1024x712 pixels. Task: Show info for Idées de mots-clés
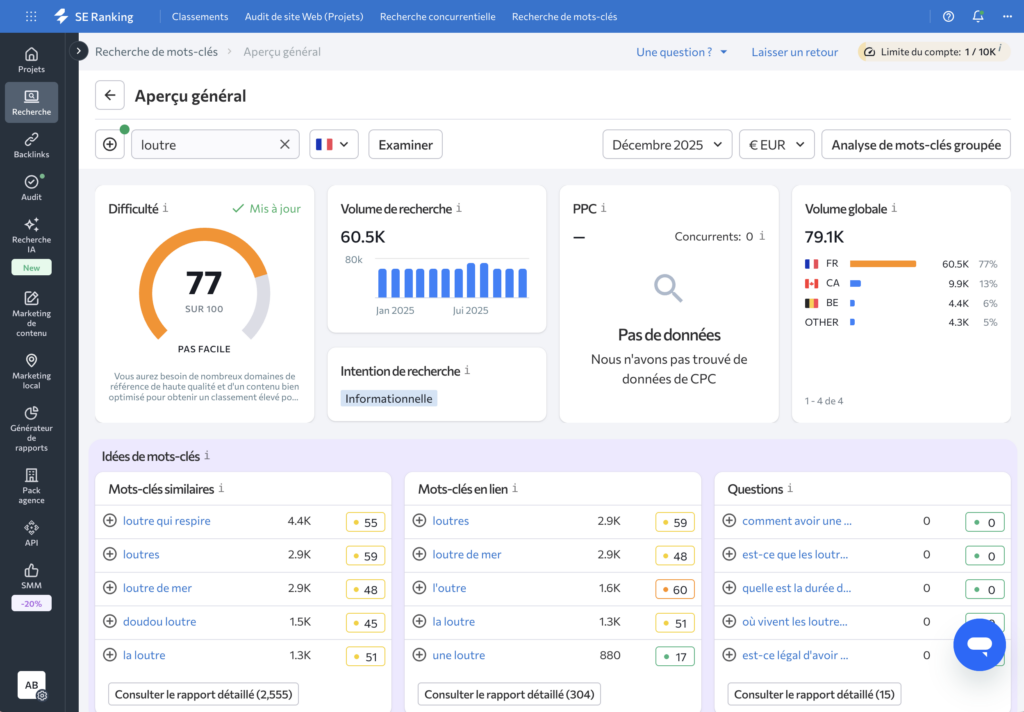[207, 455]
